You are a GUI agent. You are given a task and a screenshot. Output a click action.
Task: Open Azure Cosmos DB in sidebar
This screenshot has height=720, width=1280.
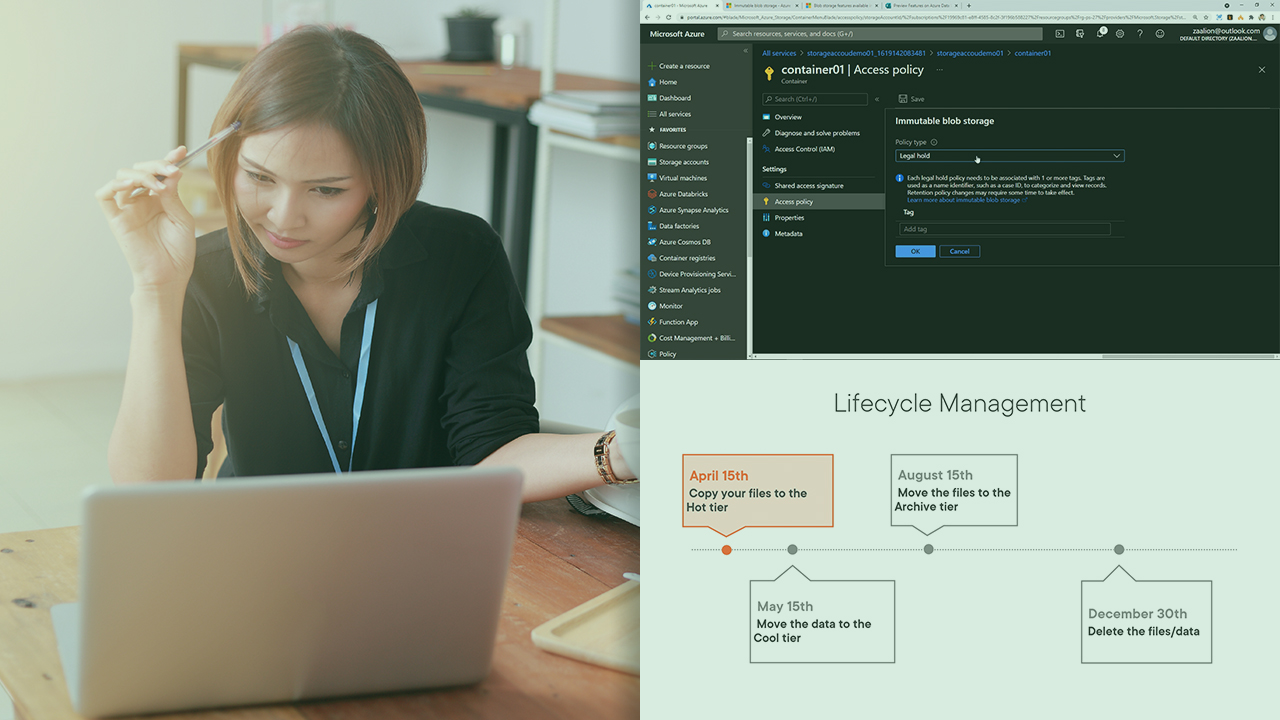coord(684,242)
